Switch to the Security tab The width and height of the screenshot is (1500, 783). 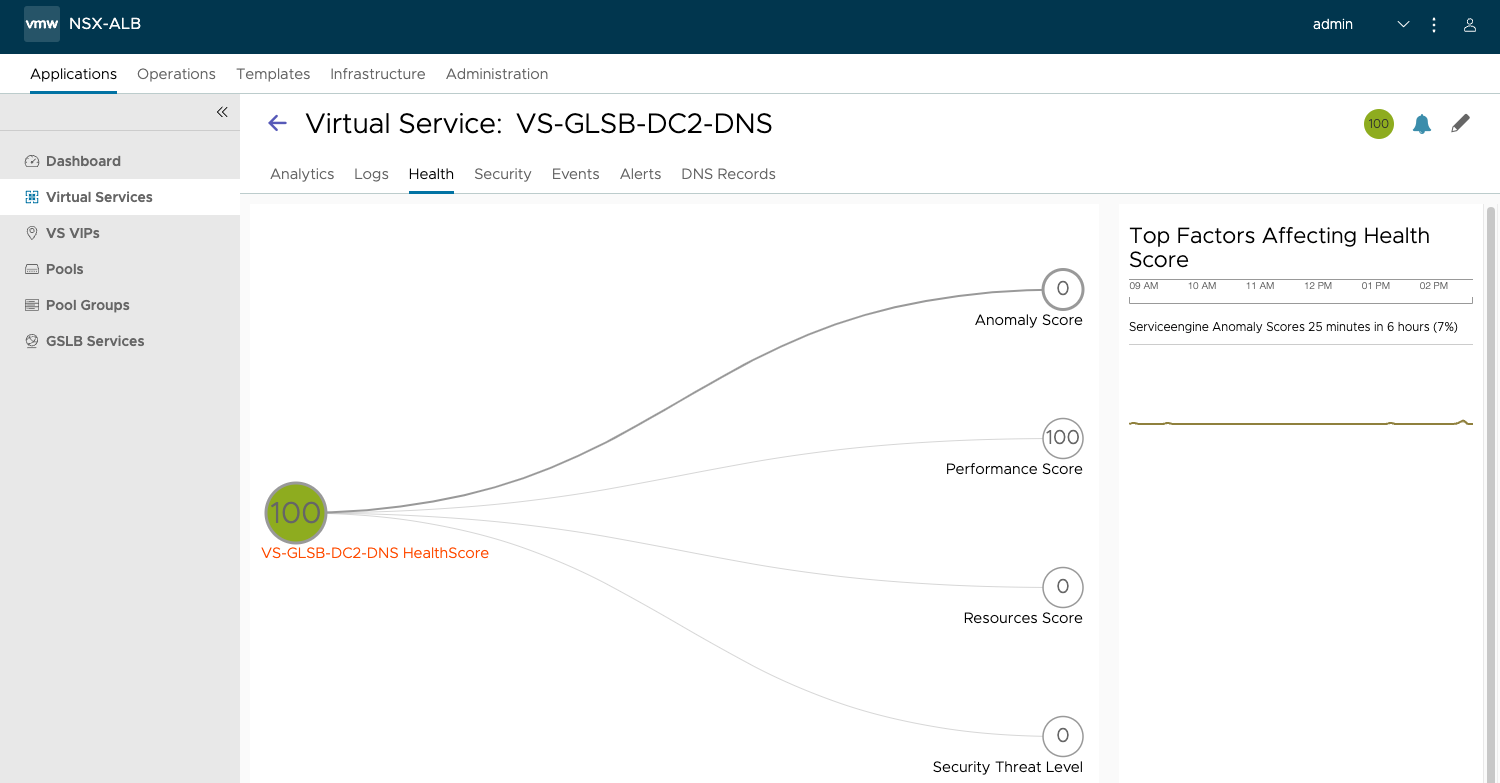point(503,174)
